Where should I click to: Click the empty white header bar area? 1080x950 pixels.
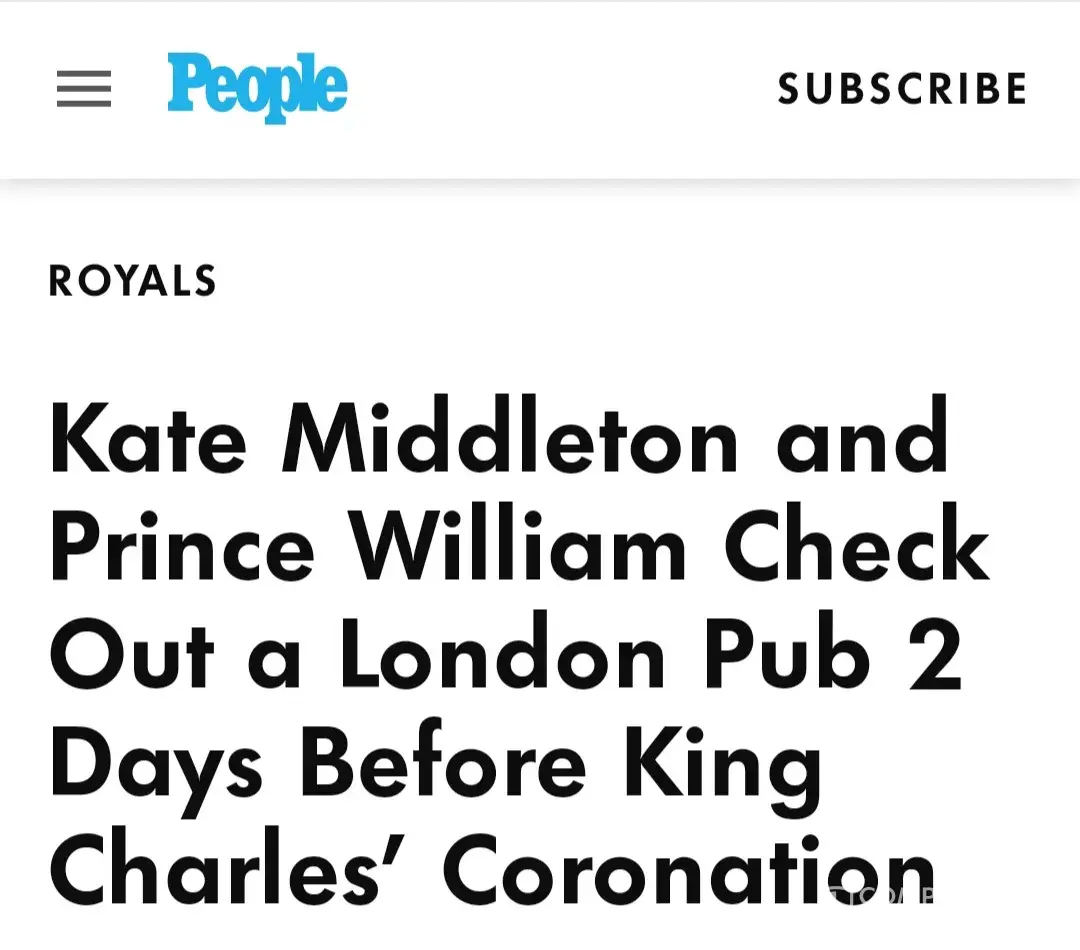(560, 90)
